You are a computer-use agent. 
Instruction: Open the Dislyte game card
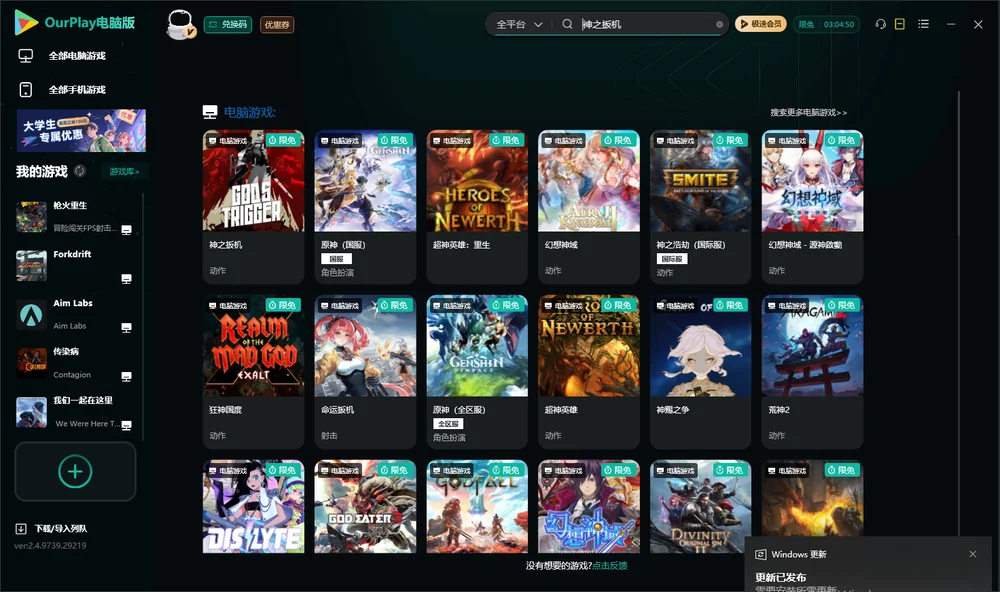pyautogui.click(x=253, y=507)
